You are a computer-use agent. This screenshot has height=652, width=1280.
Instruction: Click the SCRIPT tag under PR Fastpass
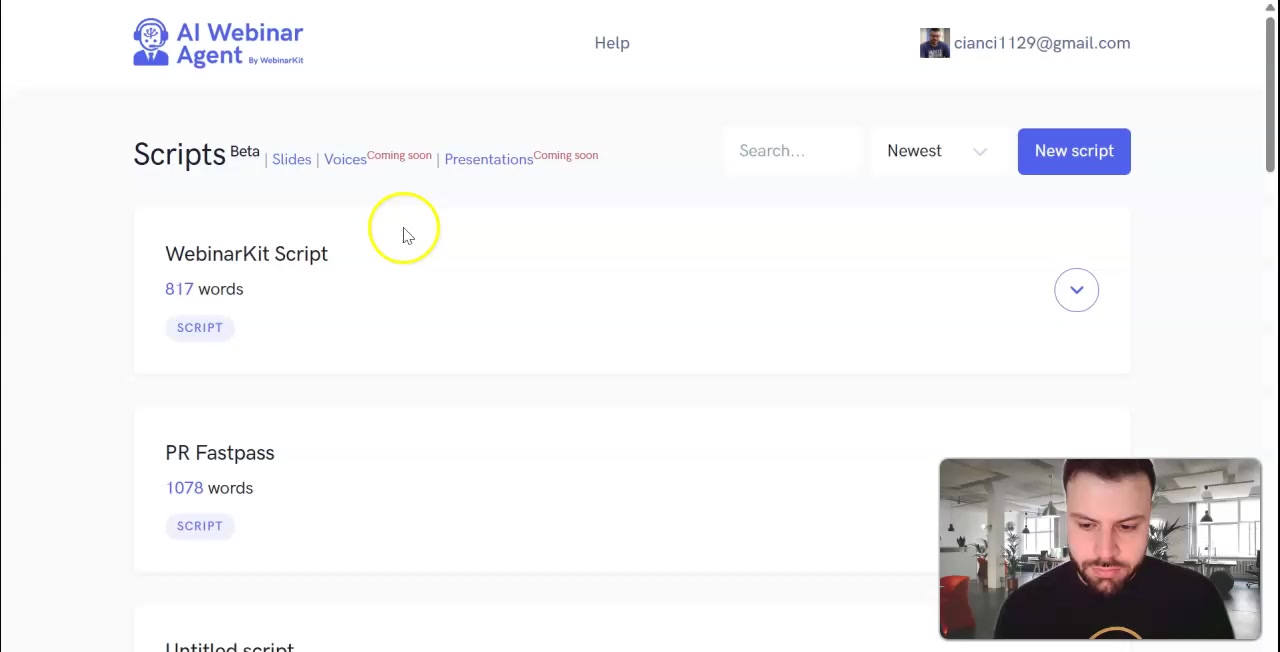[x=200, y=526]
